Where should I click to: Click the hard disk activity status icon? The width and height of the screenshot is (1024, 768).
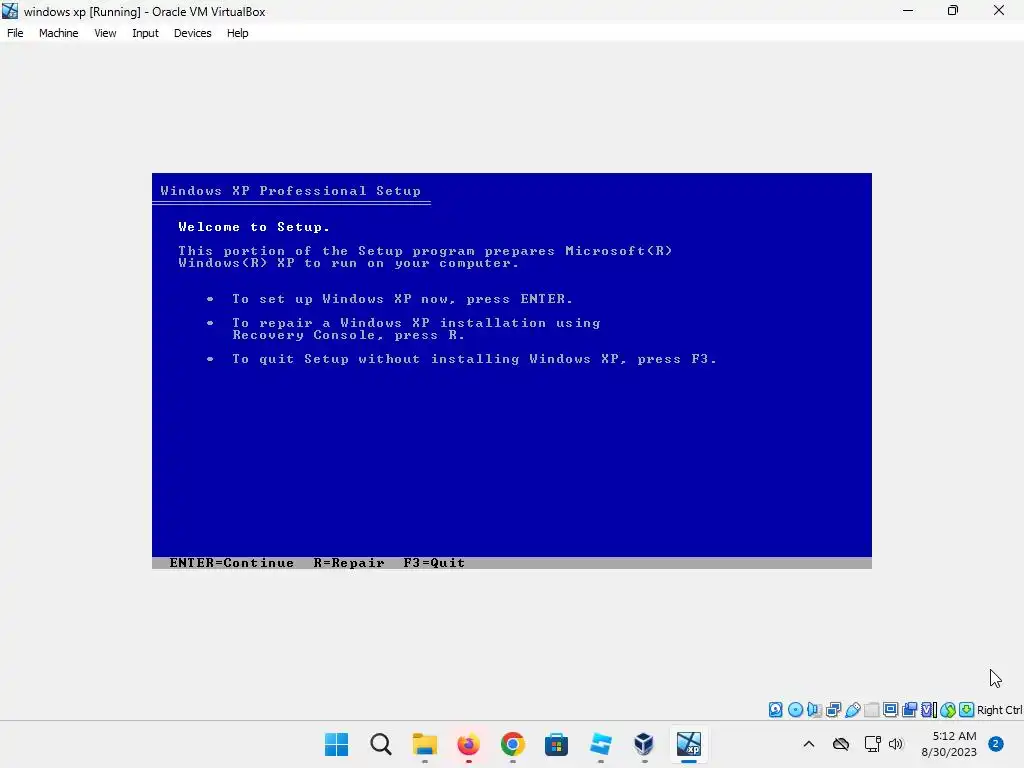click(x=775, y=710)
